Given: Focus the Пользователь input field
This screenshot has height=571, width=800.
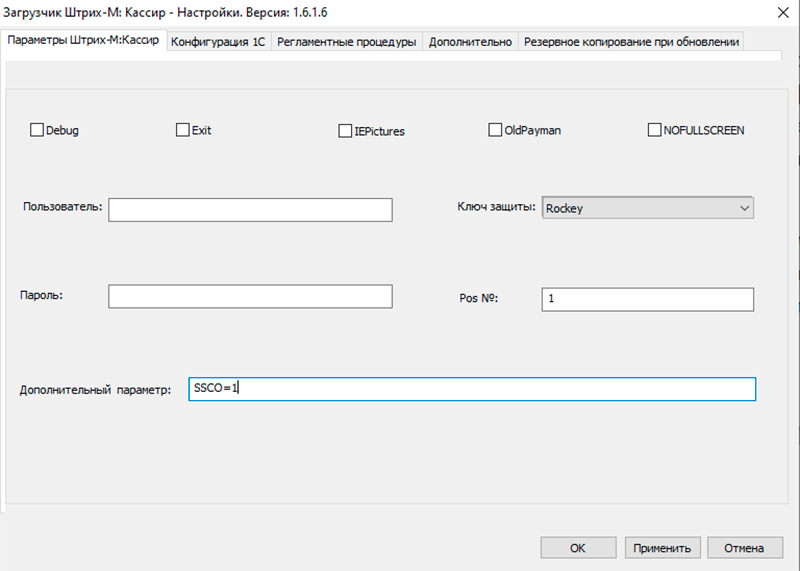Looking at the screenshot, I should pyautogui.click(x=250, y=210).
